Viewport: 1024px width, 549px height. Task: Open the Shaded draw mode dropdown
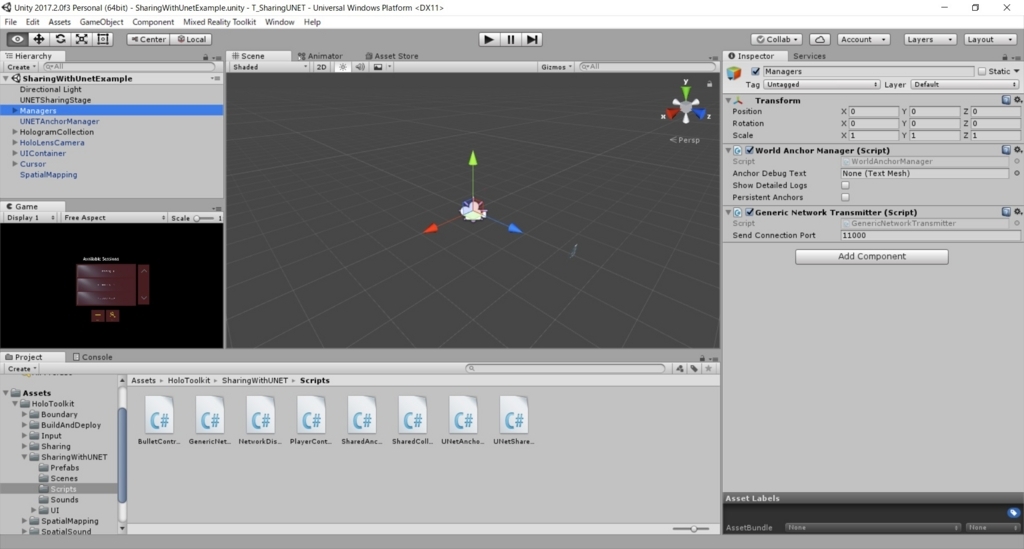coord(270,67)
